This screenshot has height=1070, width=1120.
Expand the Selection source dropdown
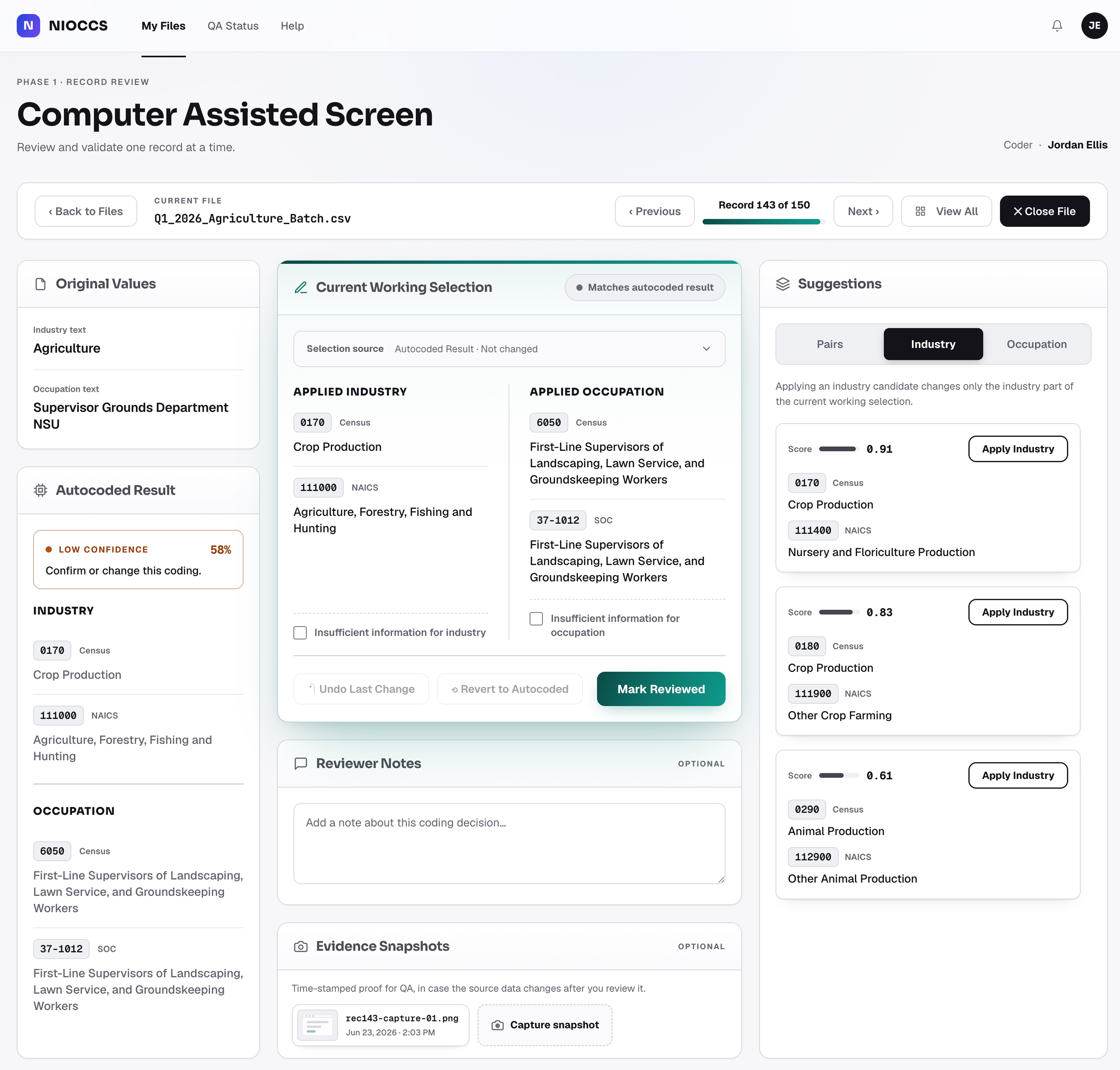click(x=509, y=349)
